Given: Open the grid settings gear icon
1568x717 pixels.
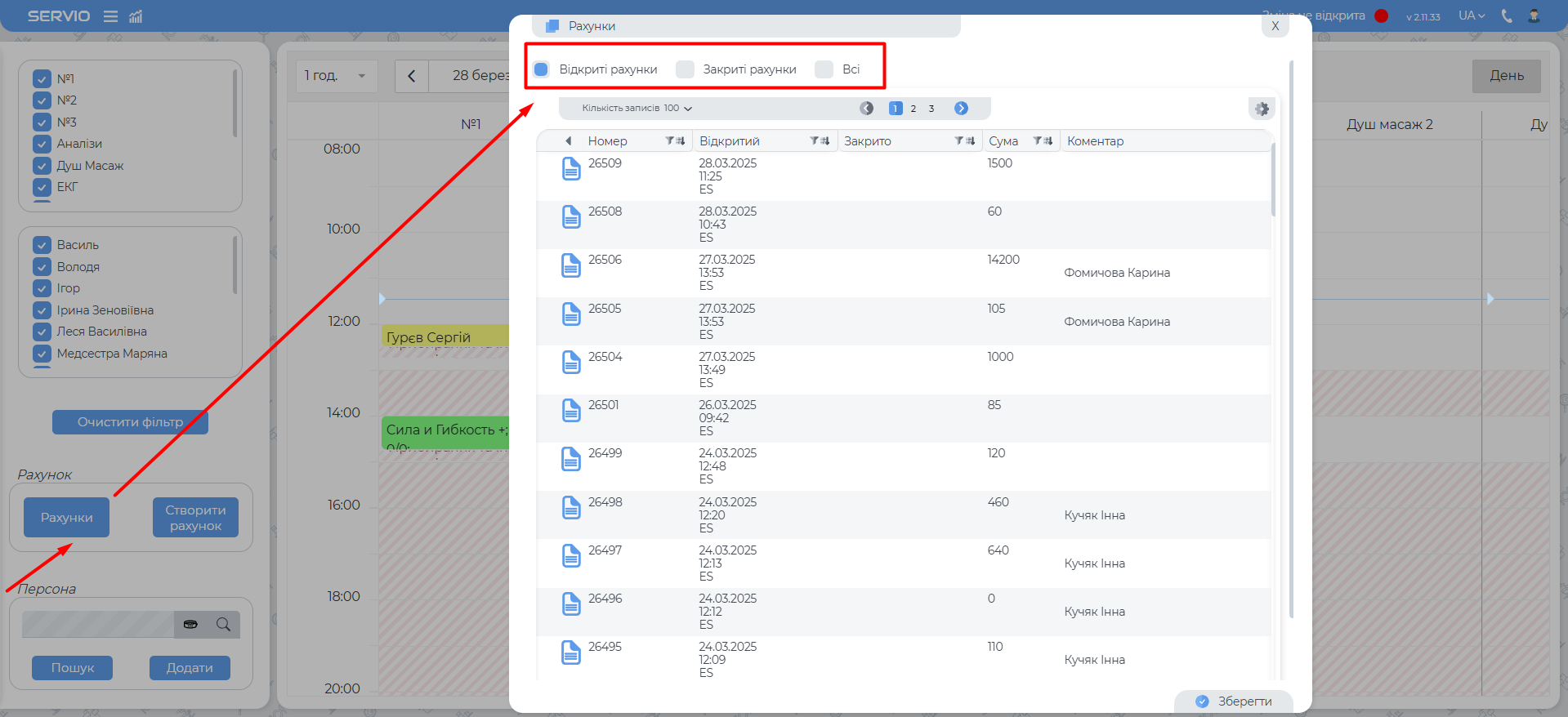Looking at the screenshot, I should pyautogui.click(x=1262, y=109).
